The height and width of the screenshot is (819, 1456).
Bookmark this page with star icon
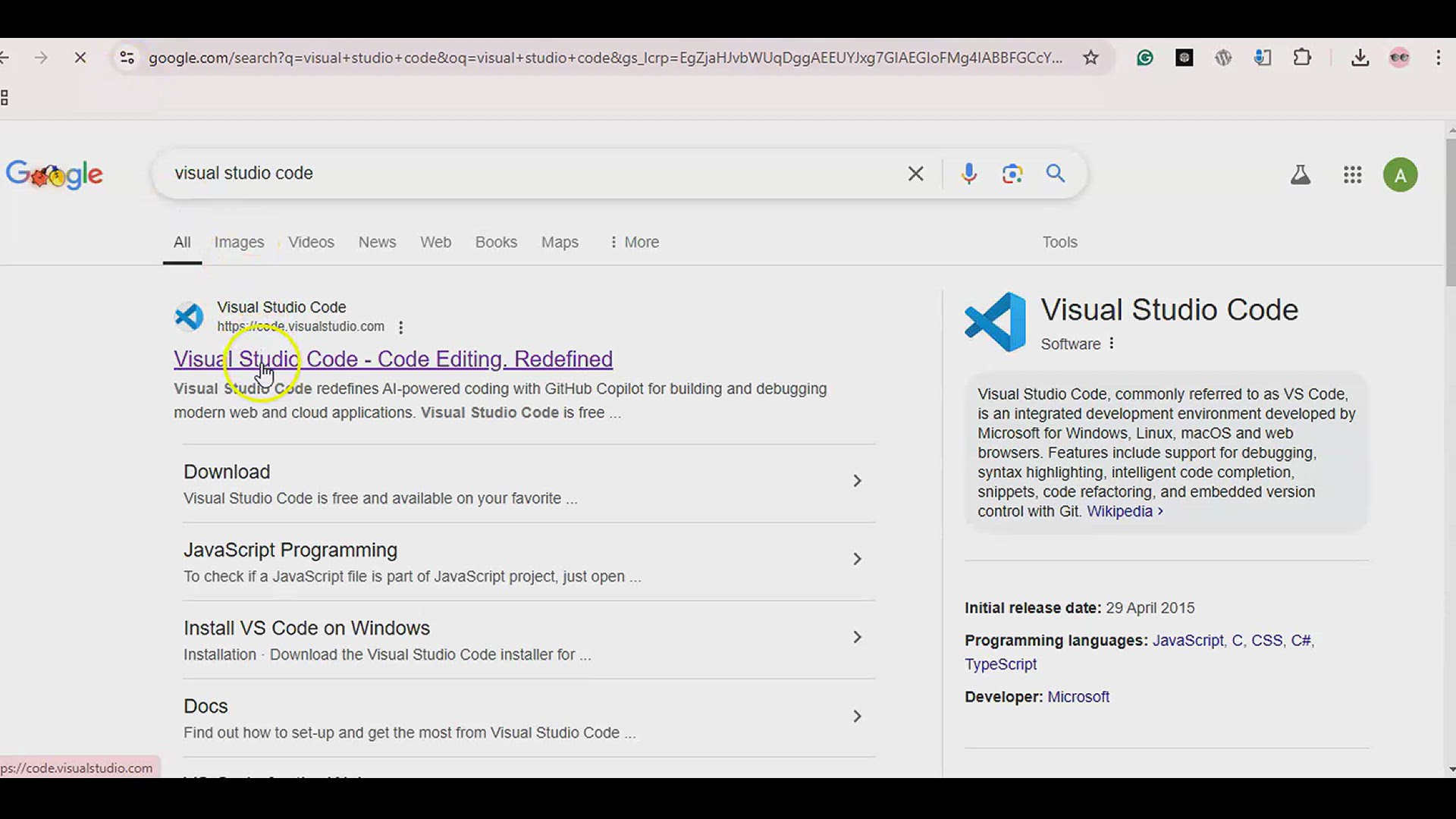[1090, 58]
